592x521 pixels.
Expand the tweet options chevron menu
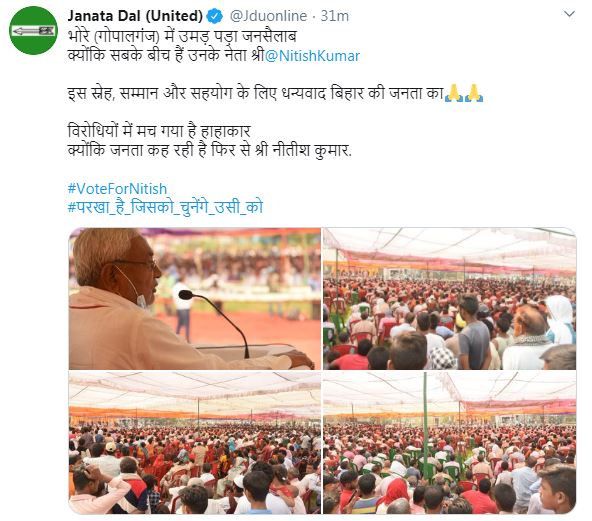tap(569, 14)
